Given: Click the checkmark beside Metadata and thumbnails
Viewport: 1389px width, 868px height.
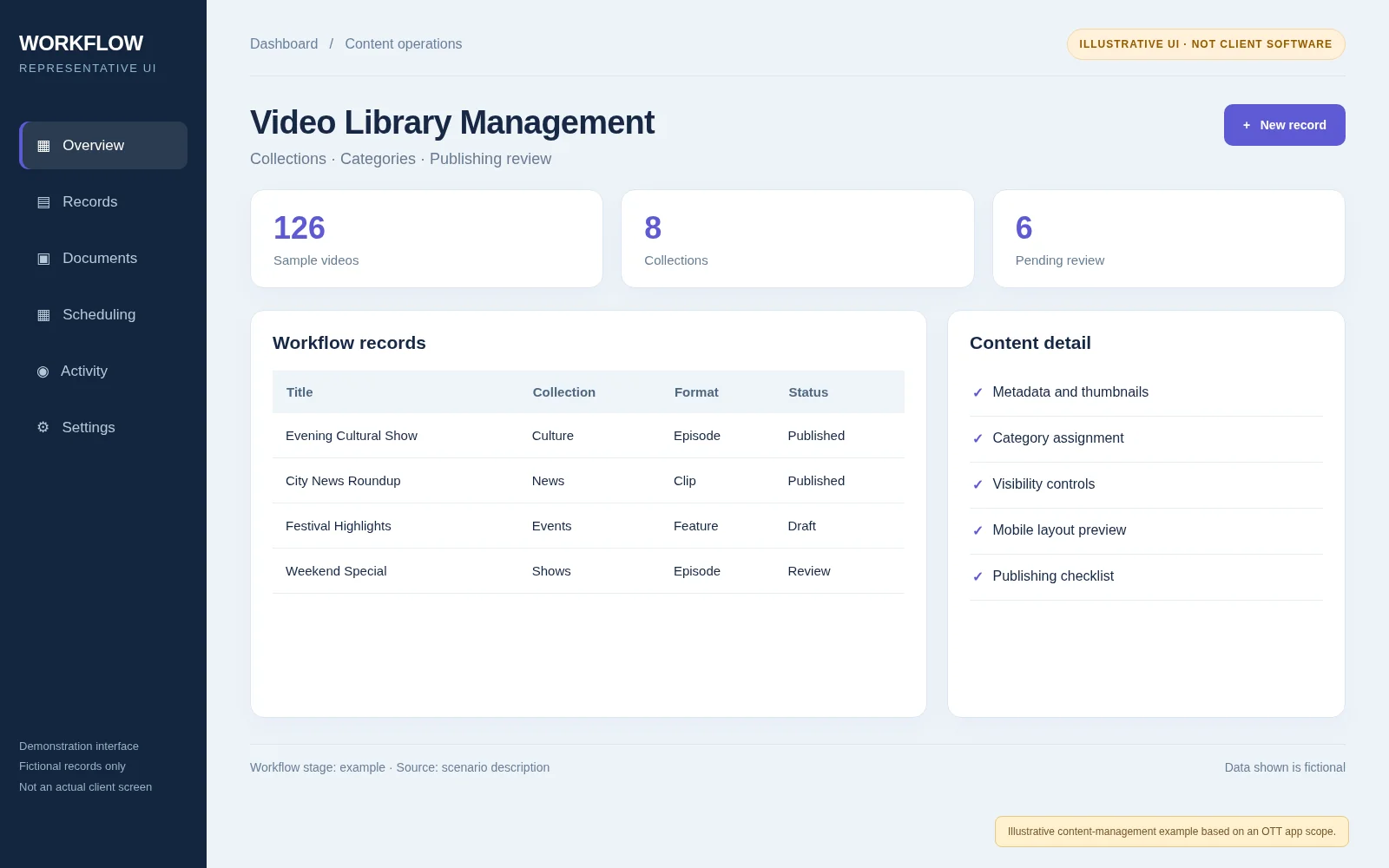Looking at the screenshot, I should tap(978, 392).
